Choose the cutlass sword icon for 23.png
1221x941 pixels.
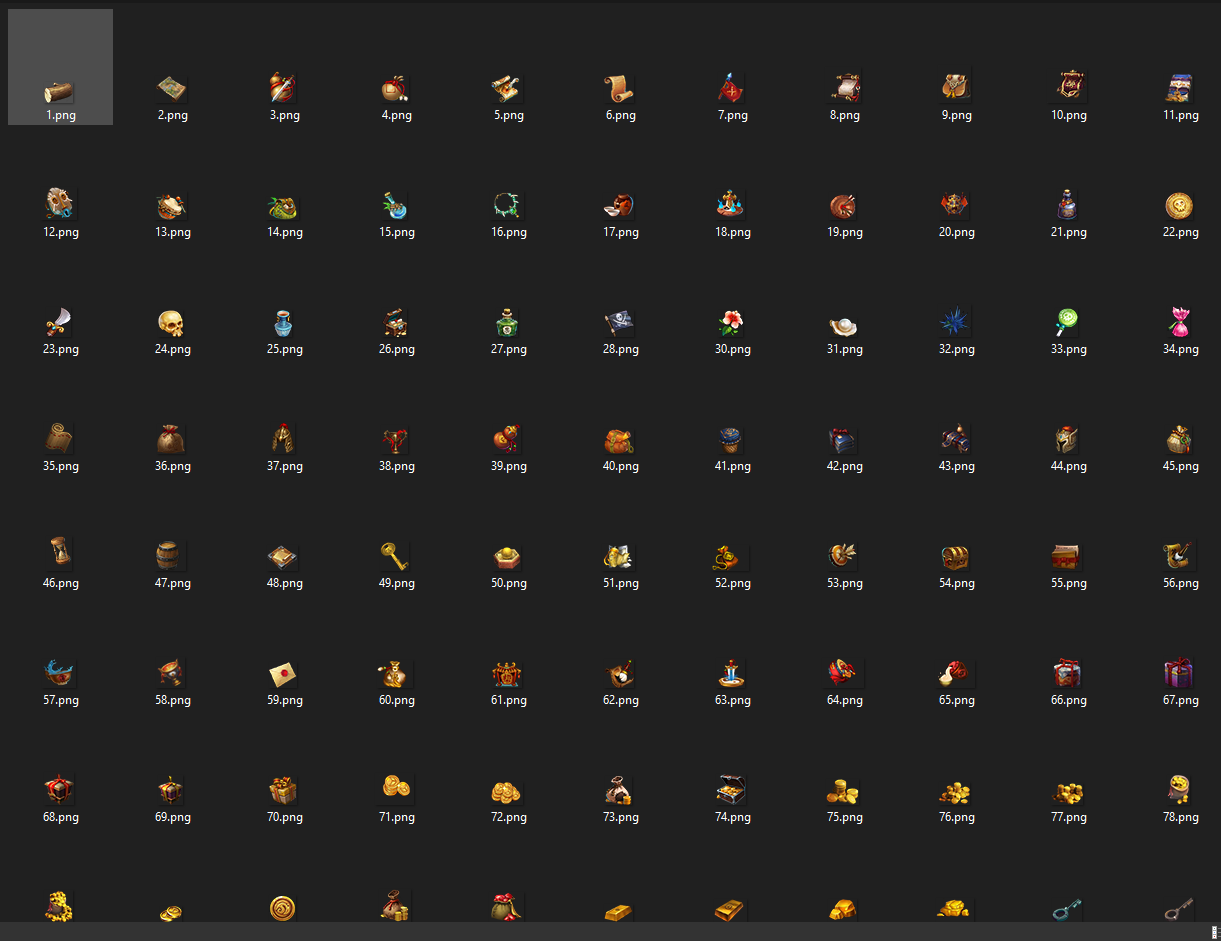tap(60, 323)
